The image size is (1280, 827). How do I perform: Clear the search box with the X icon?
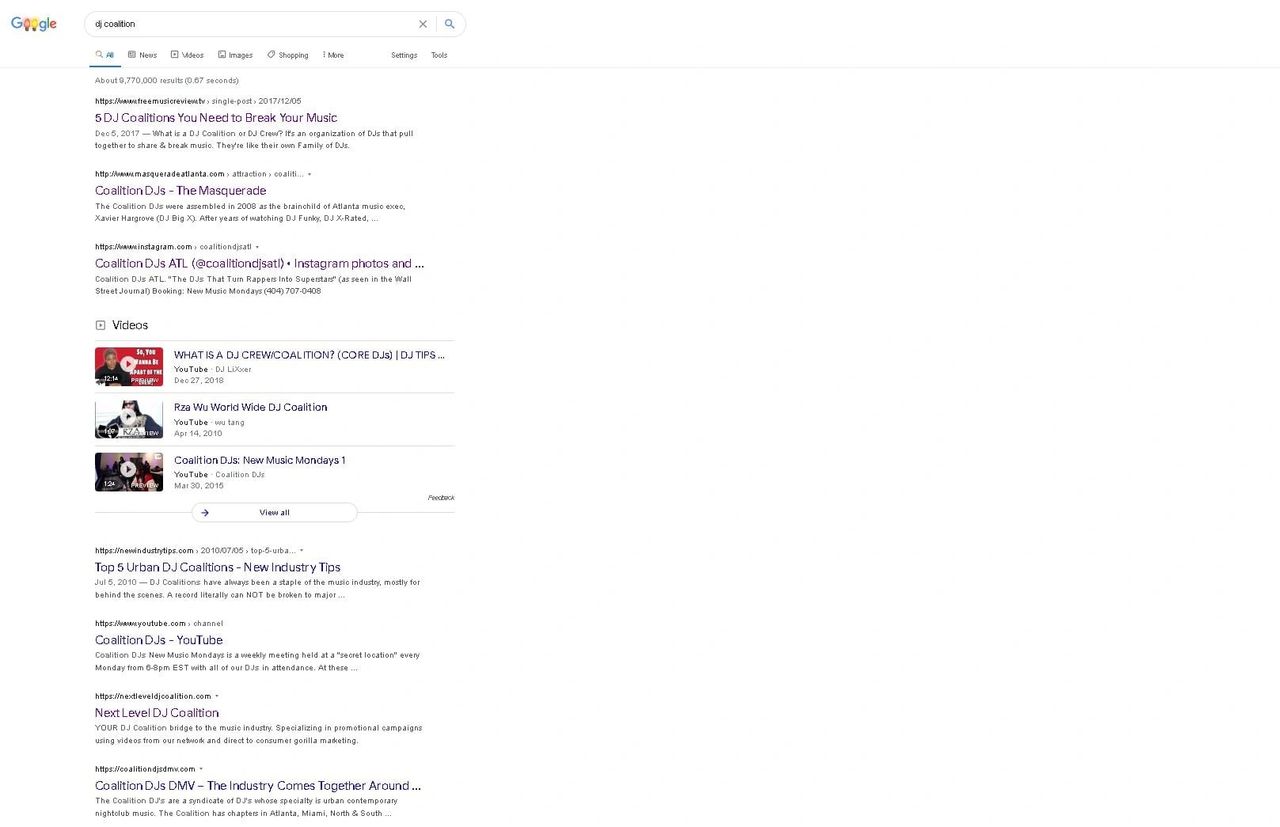pyautogui.click(x=423, y=24)
